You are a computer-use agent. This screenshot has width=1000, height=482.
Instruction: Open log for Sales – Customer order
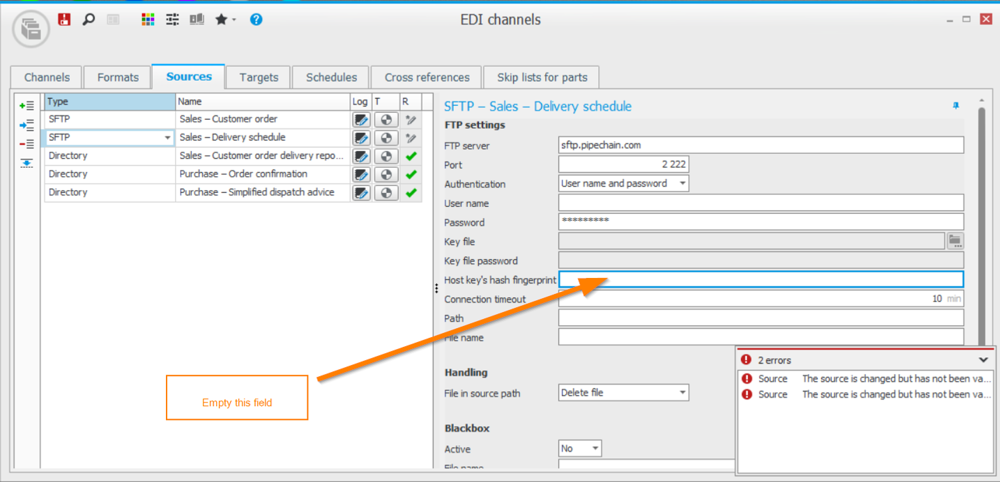[x=362, y=119]
